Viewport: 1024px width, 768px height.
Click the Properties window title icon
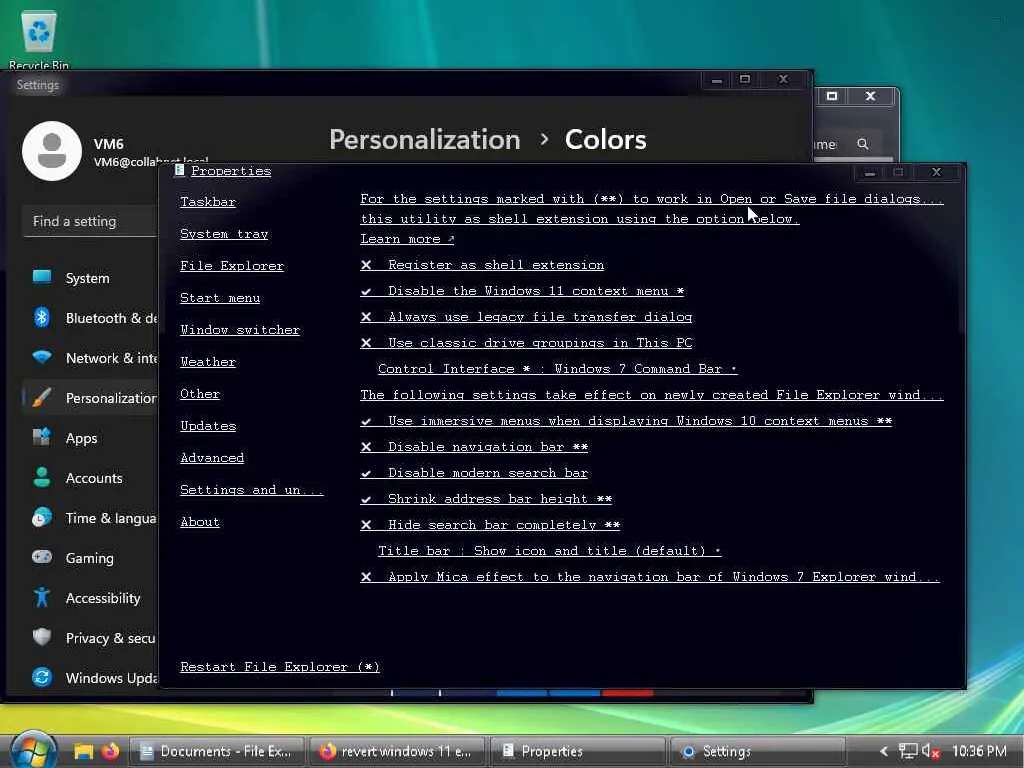179,170
